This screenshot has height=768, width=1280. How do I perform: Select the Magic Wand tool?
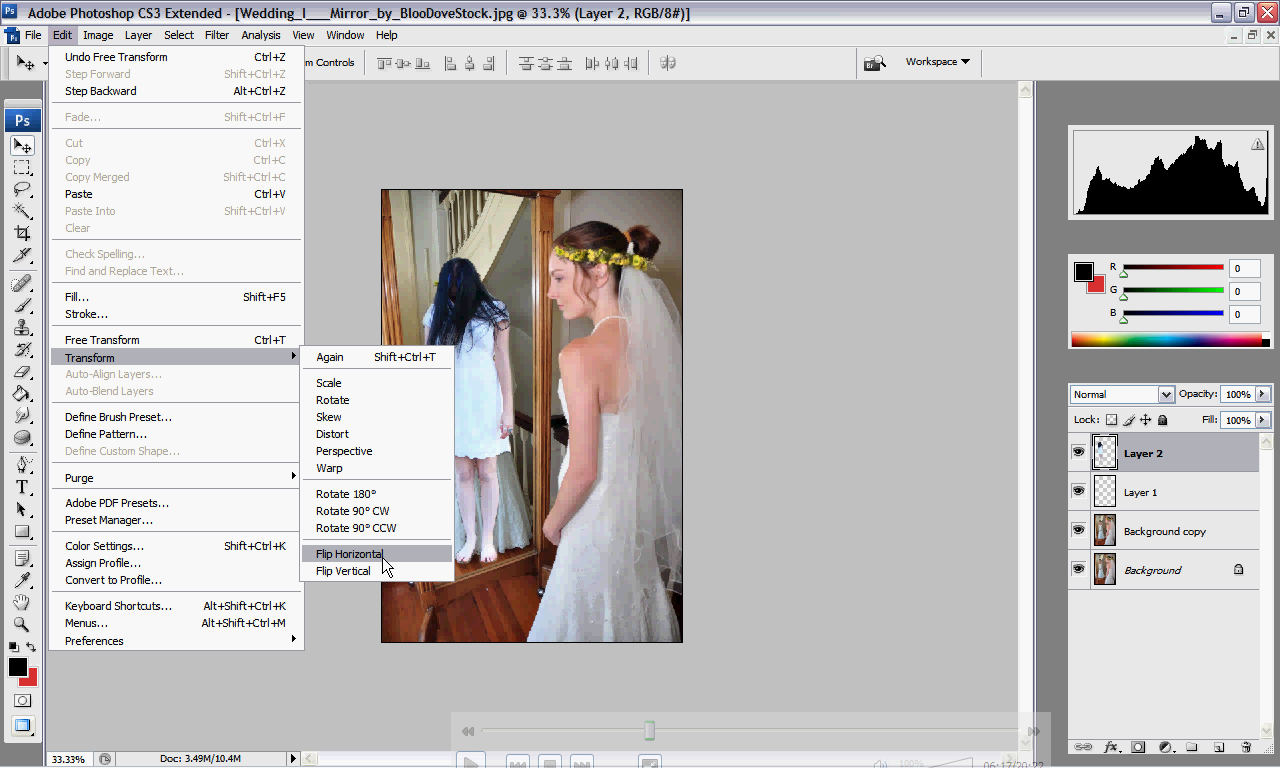click(x=22, y=210)
